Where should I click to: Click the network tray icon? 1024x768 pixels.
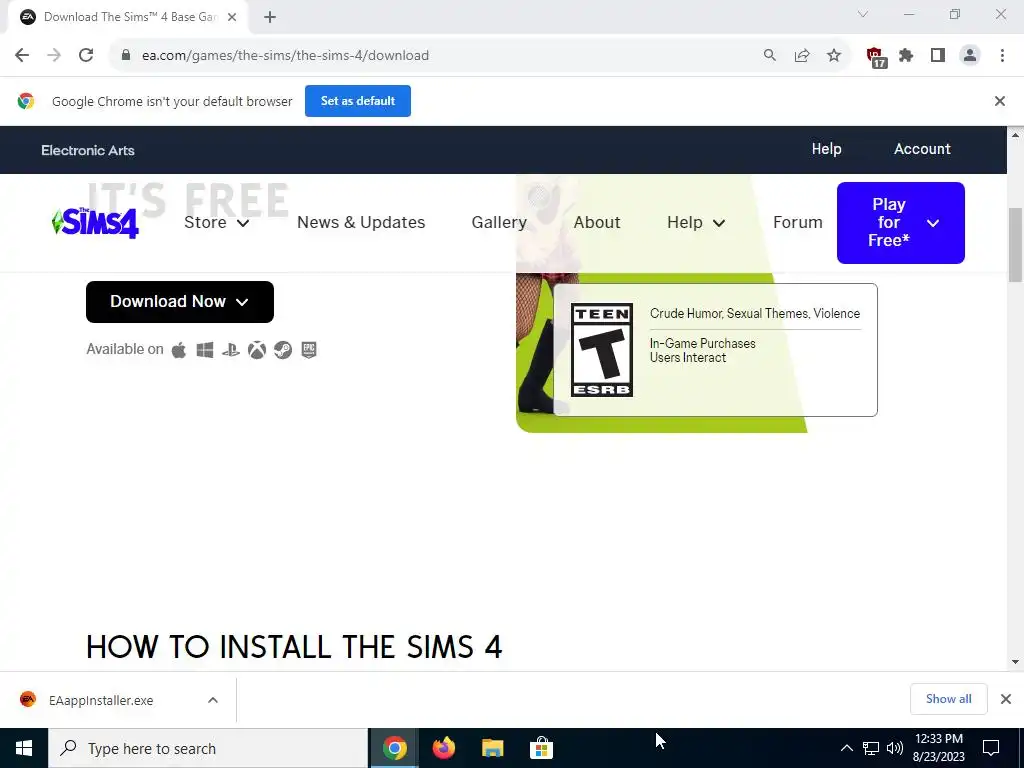pyautogui.click(x=871, y=748)
